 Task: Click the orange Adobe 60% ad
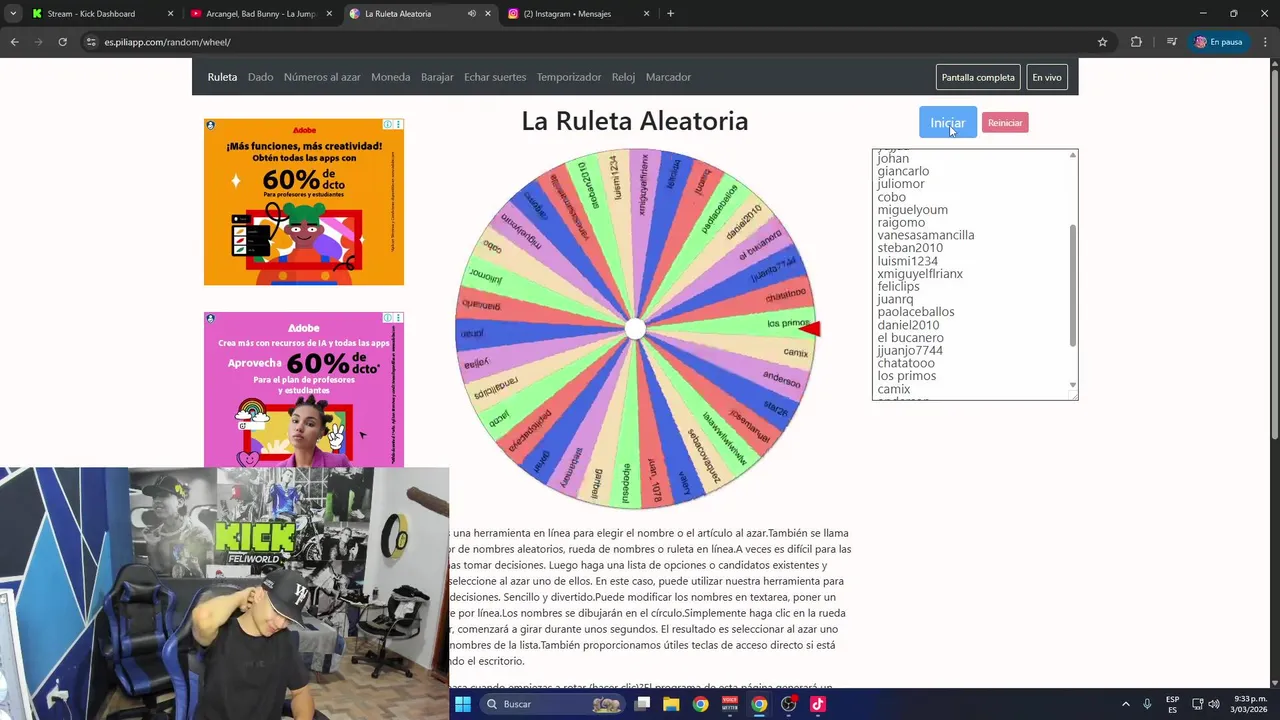pos(304,202)
